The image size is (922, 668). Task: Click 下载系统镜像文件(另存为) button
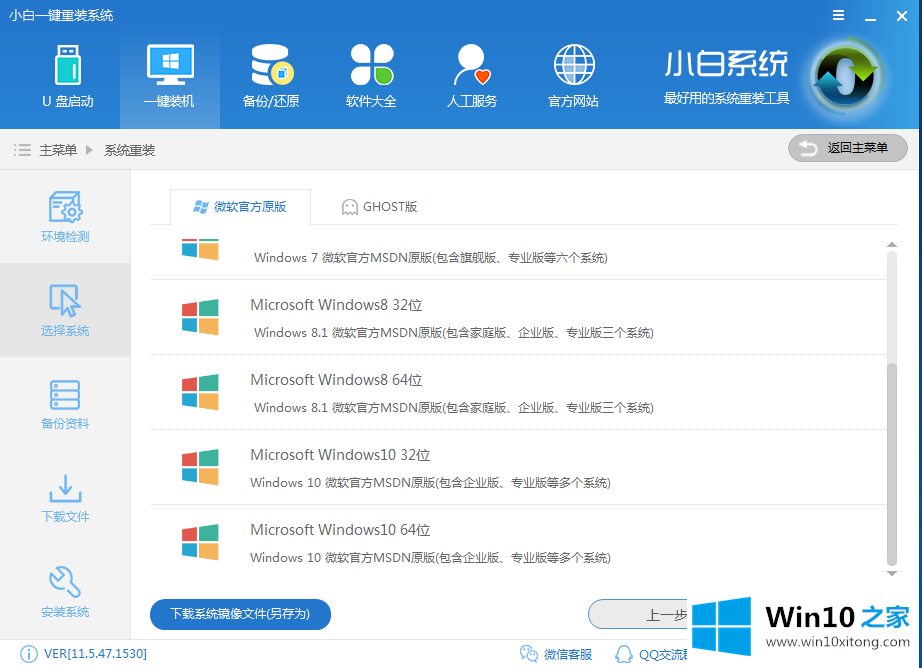(240, 614)
